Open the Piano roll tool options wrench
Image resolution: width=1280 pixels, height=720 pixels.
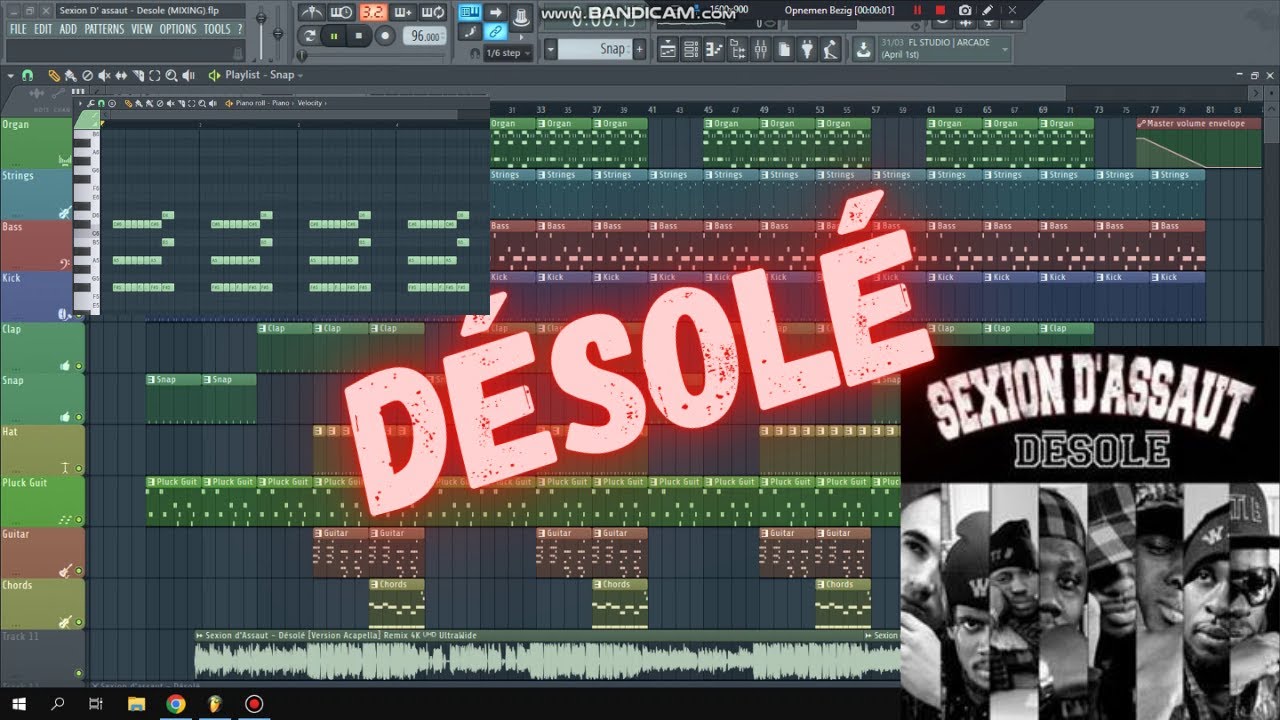[91, 103]
